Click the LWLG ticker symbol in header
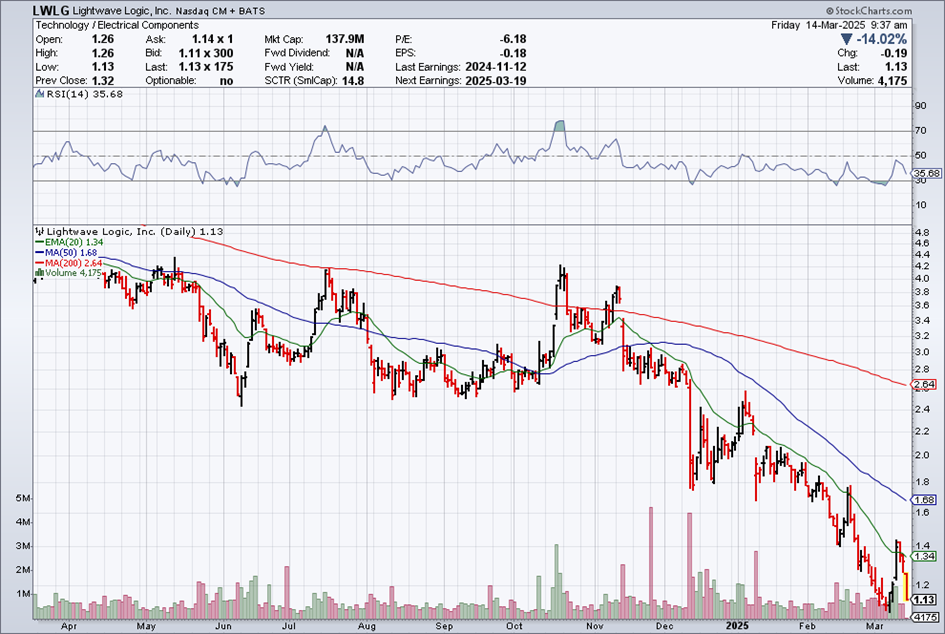Image resolution: width=945 pixels, height=634 pixels. tap(52, 10)
